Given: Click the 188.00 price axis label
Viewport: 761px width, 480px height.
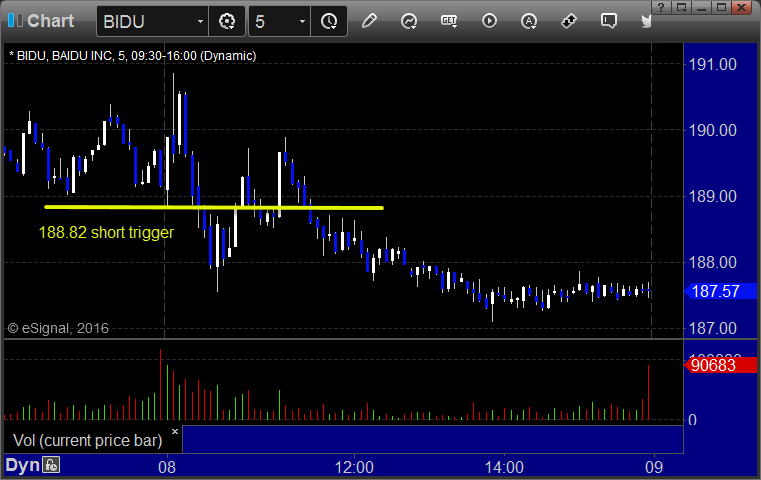Looking at the screenshot, I should coord(712,262).
